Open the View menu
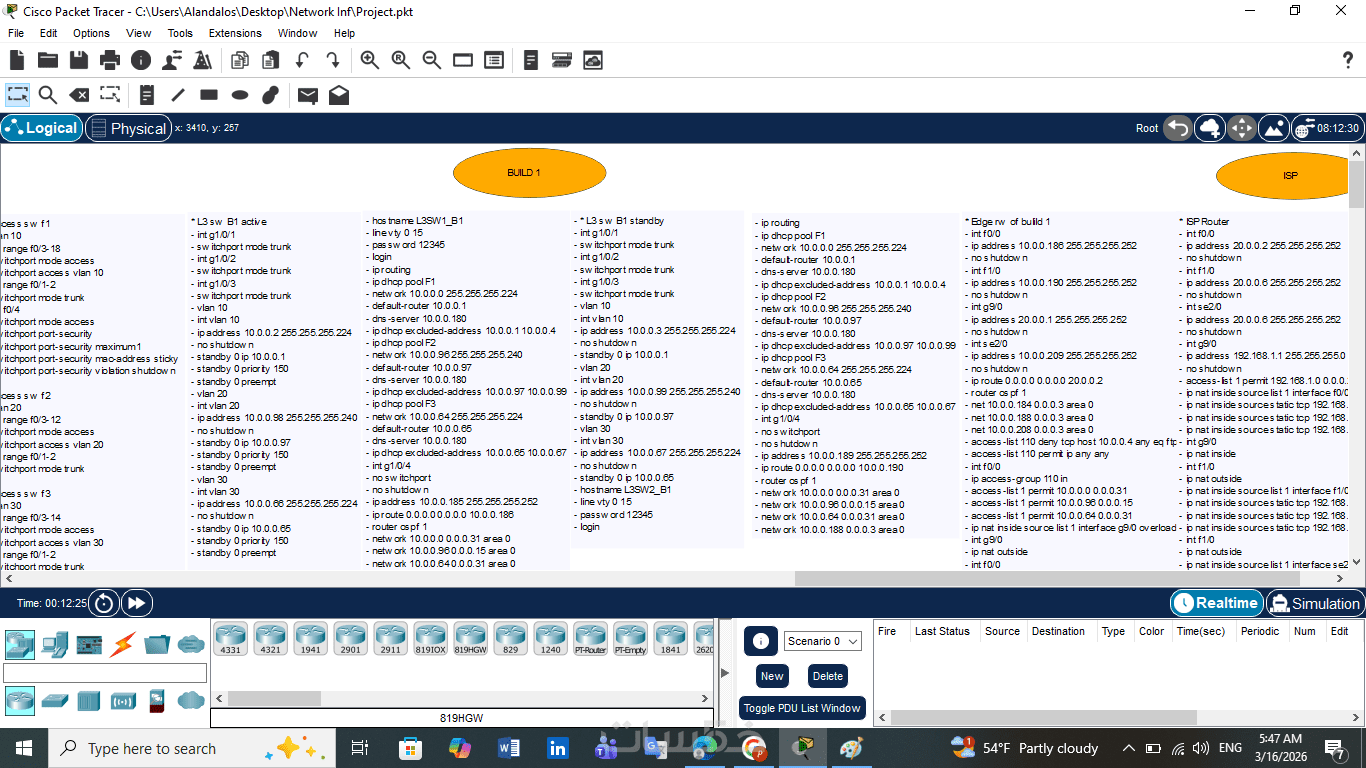The width and height of the screenshot is (1366, 768). pos(139,33)
